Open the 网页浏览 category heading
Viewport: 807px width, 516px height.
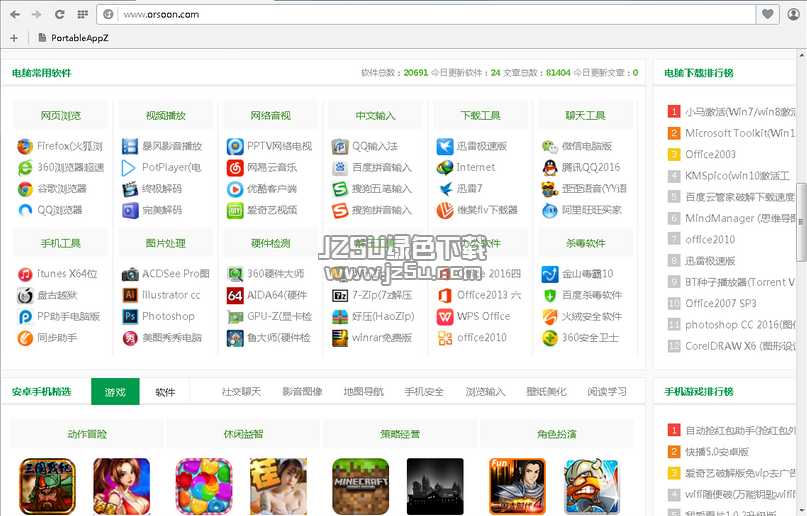[61, 115]
